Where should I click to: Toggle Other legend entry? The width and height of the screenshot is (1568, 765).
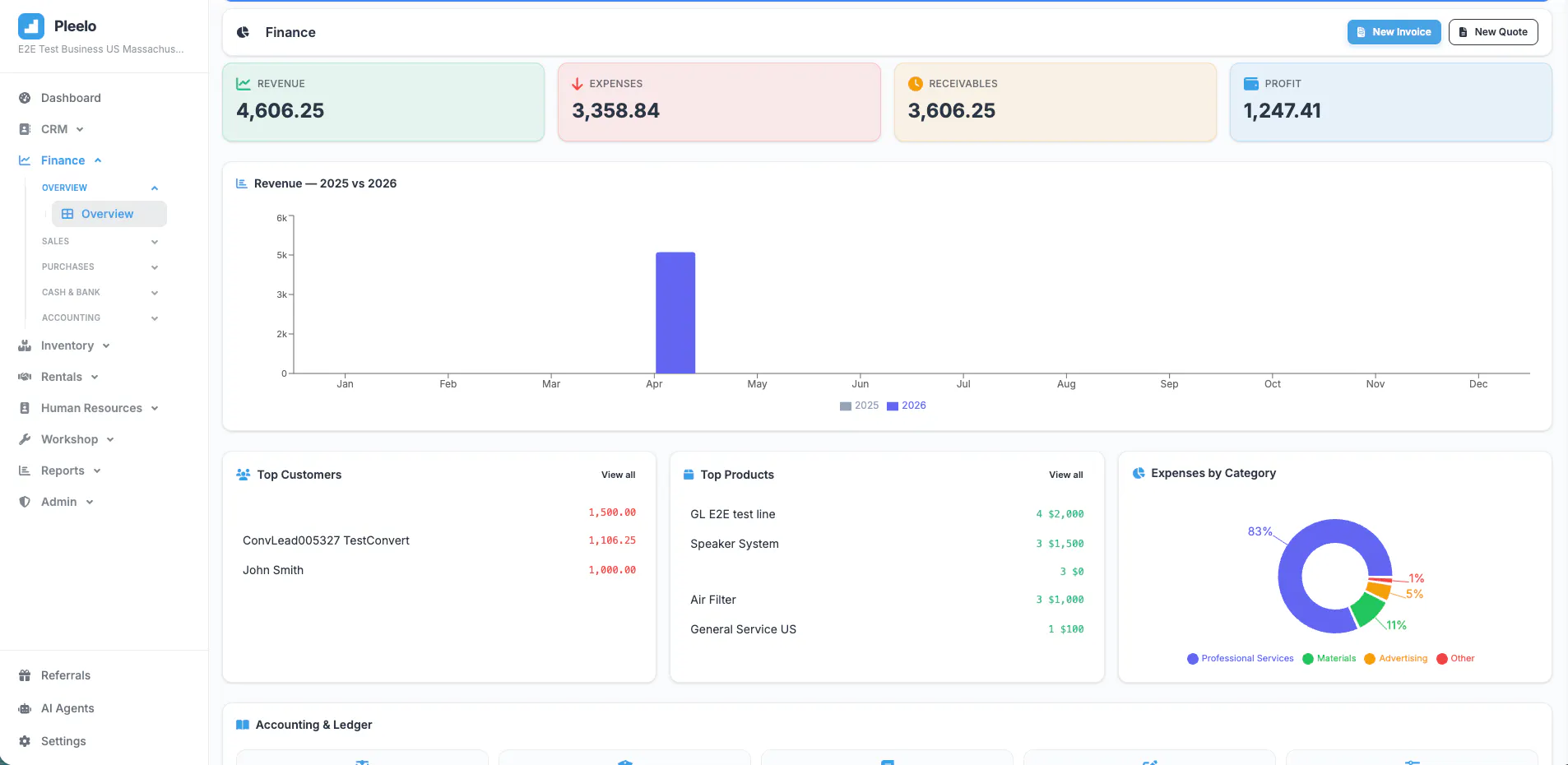(x=1455, y=659)
